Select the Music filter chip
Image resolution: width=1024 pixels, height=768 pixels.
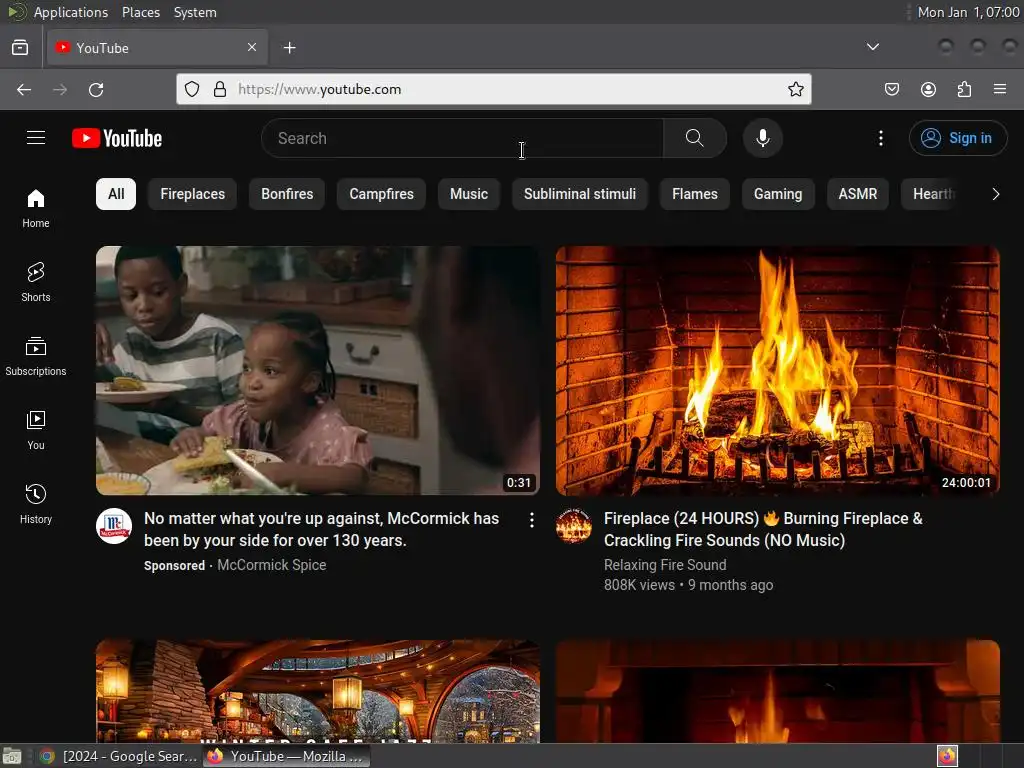469,194
